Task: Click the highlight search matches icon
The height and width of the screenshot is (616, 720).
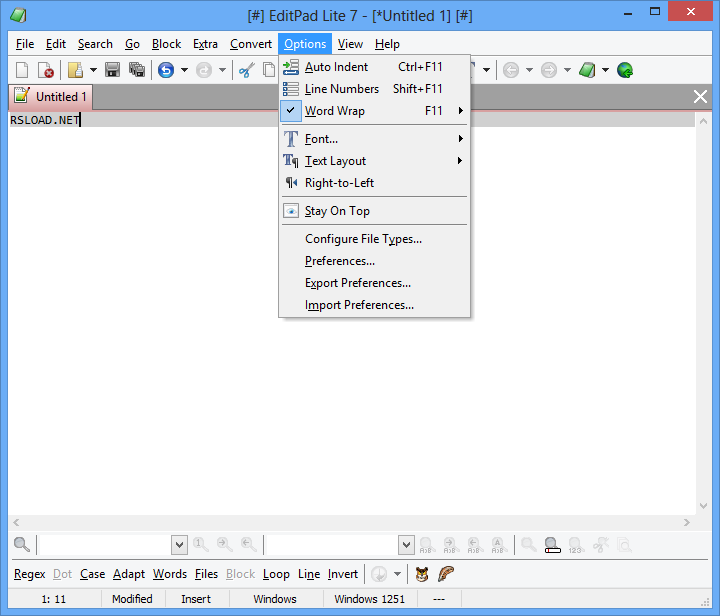Action: (x=552, y=545)
